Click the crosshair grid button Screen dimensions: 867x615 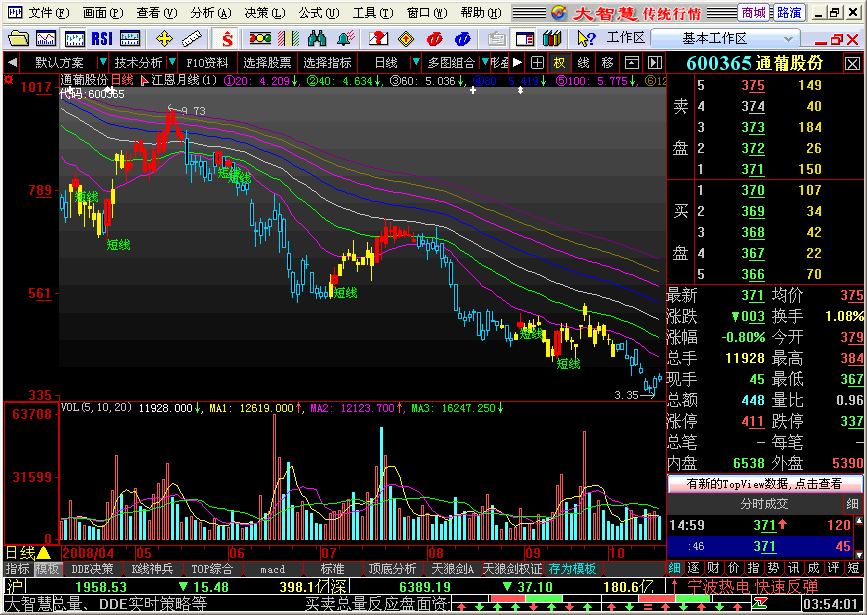click(537, 62)
